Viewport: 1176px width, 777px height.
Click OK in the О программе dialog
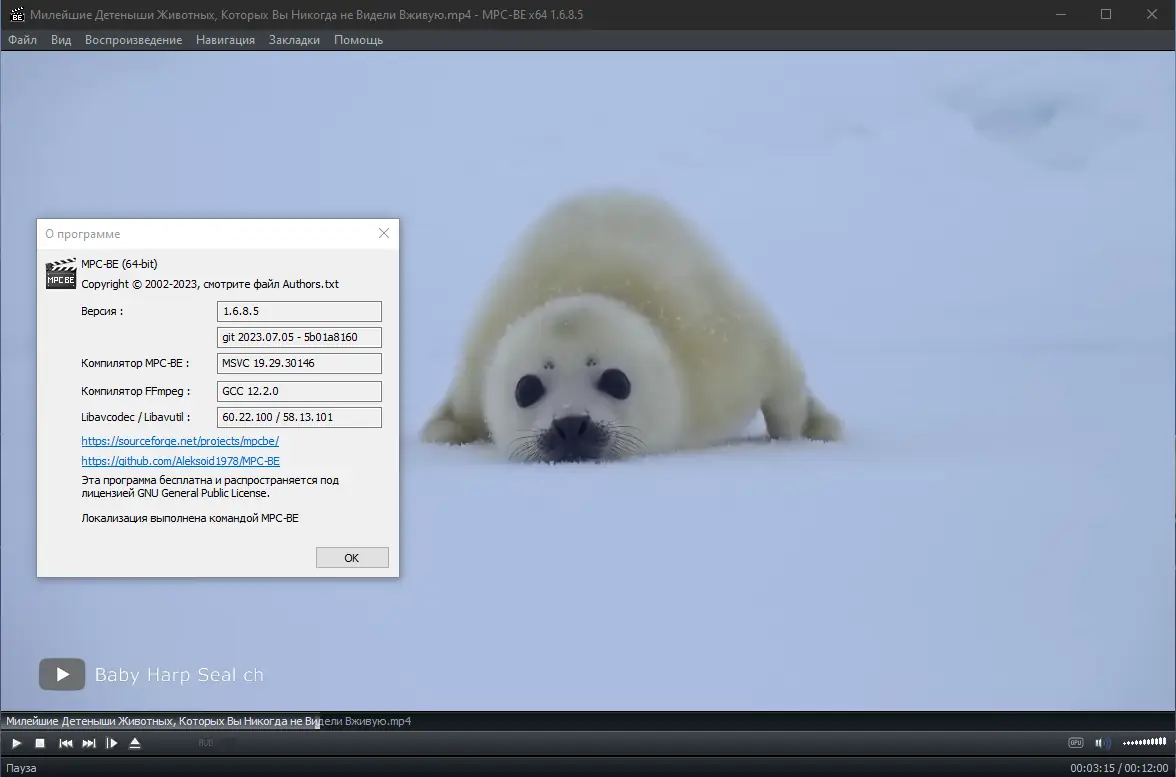(351, 558)
